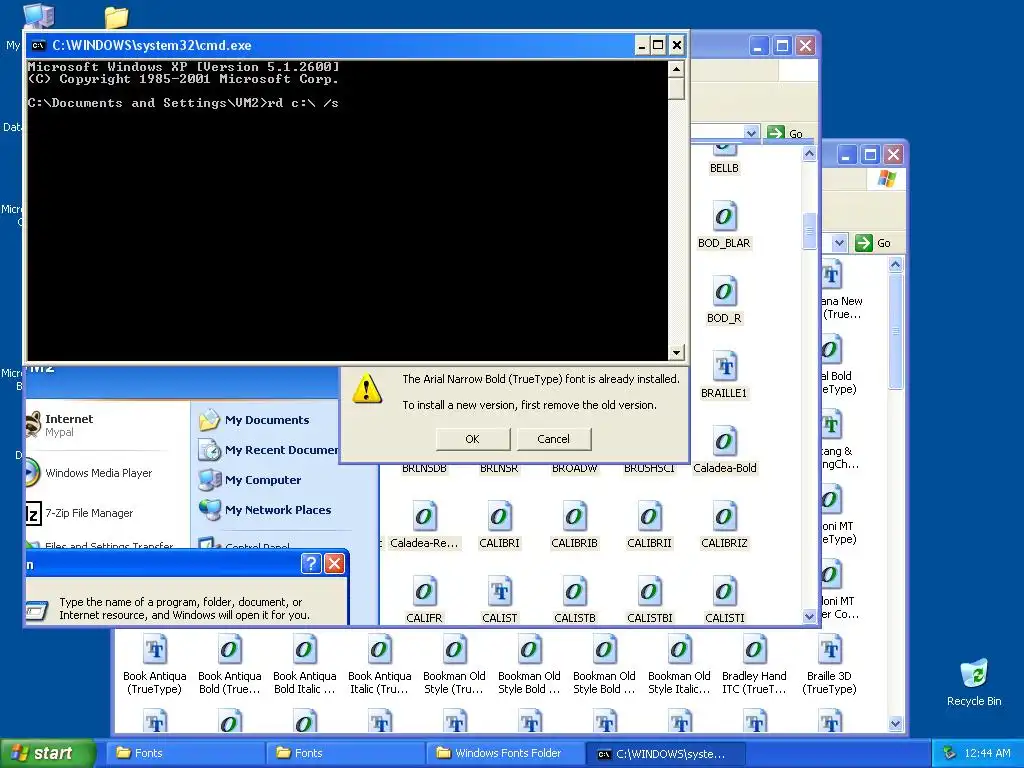Click scroll down arrow of rear Fonts window

[x=895, y=724]
